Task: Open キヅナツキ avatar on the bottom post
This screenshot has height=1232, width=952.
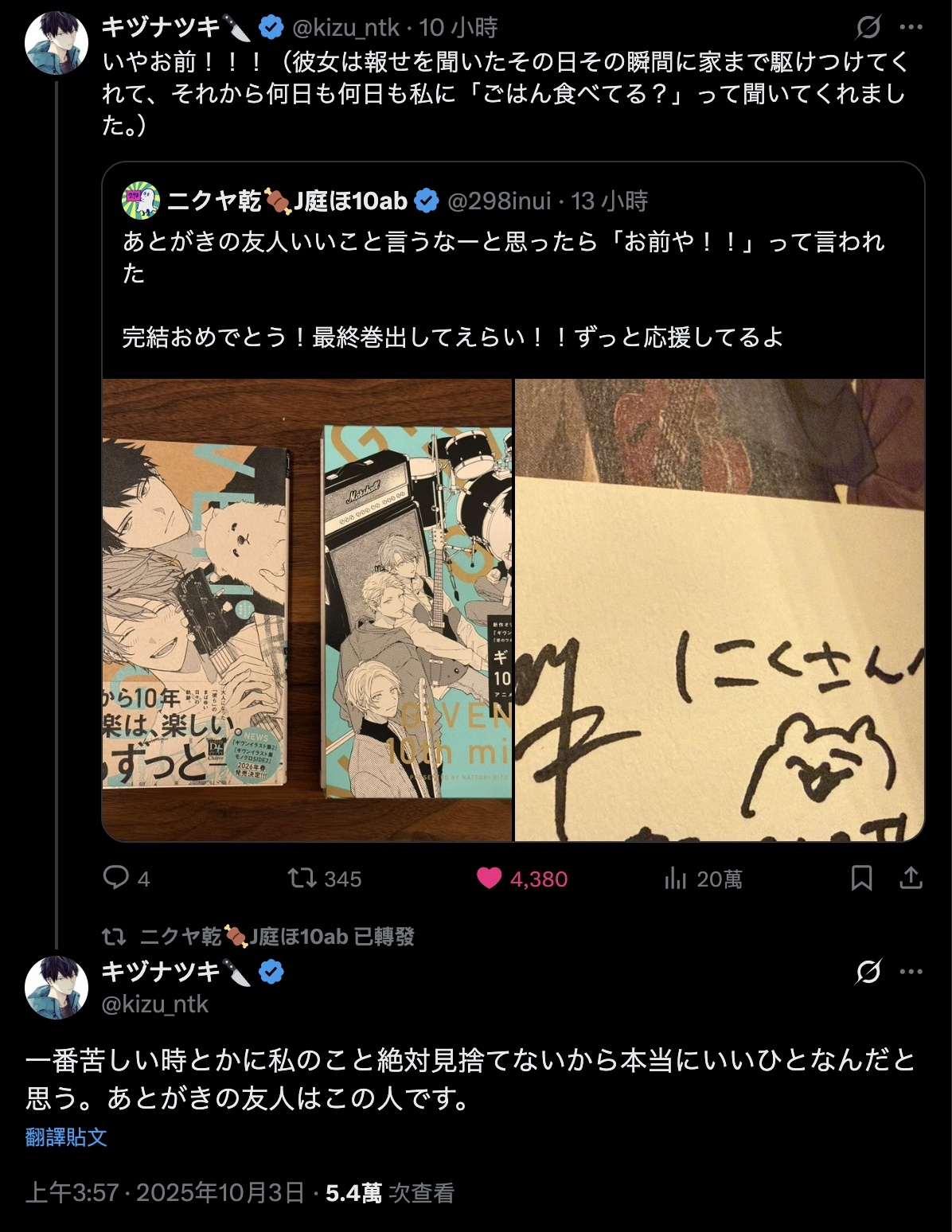Action: click(x=57, y=988)
